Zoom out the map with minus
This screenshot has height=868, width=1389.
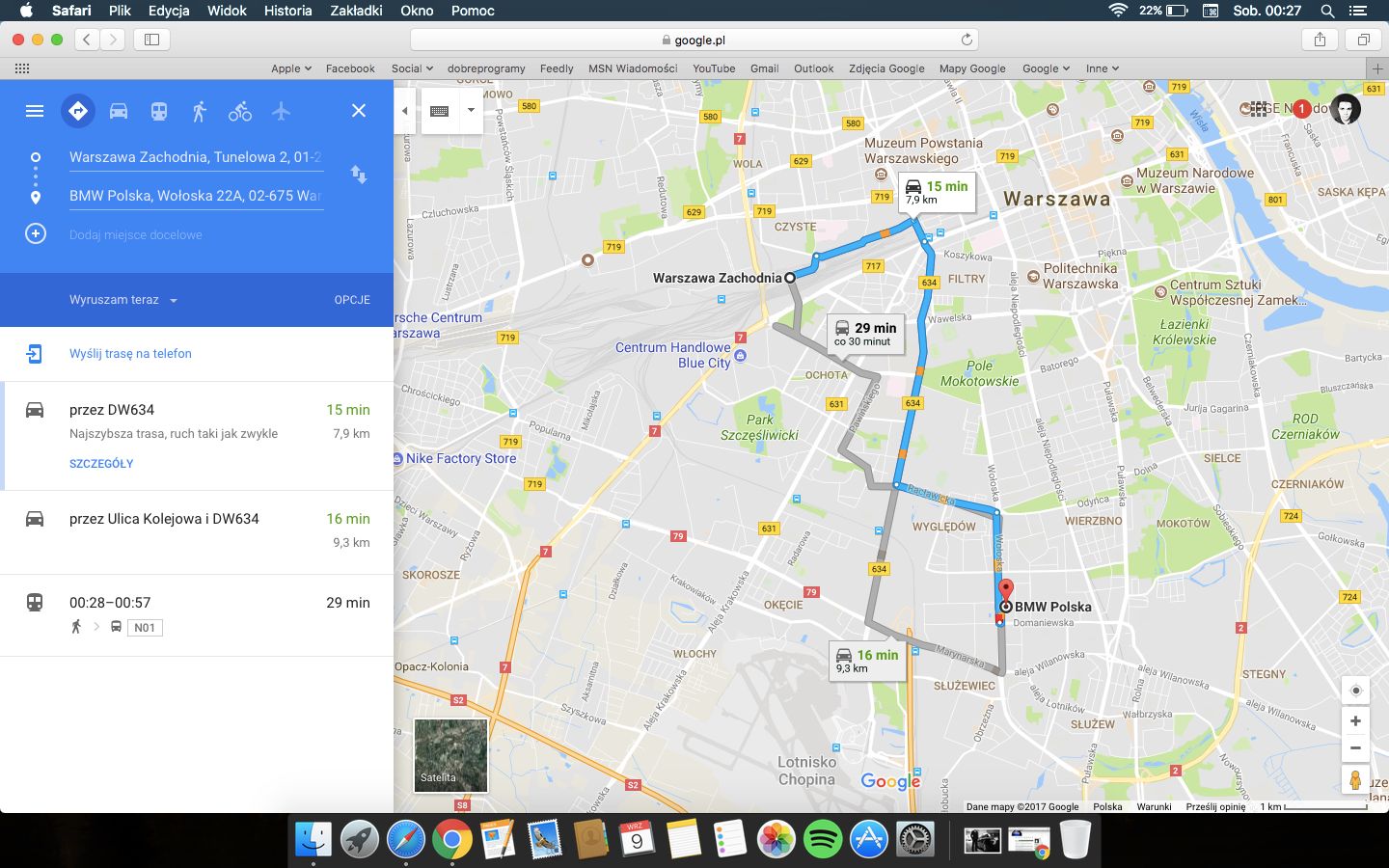tap(1355, 747)
